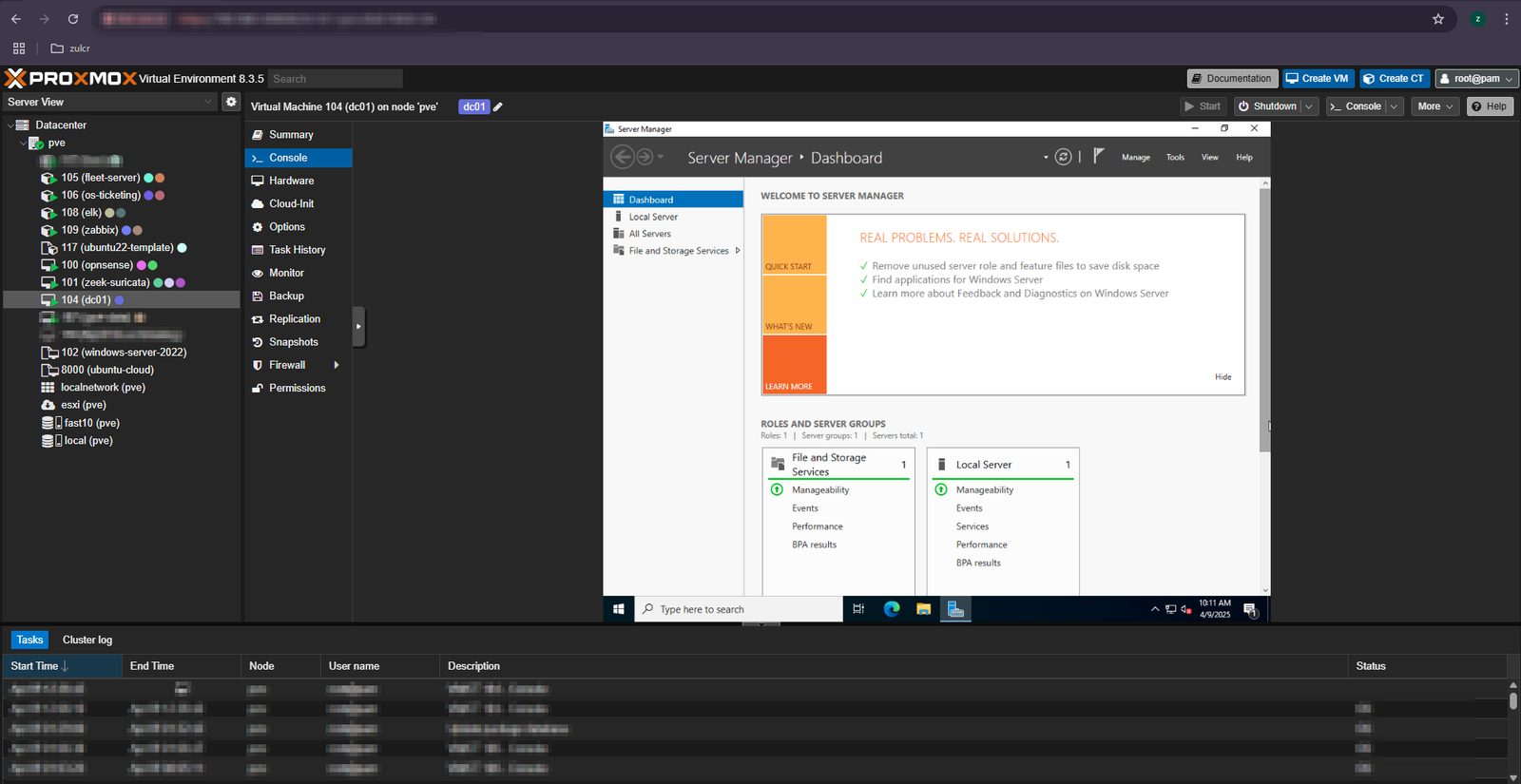Click the Create VM button
Image resolution: width=1521 pixels, height=784 pixels.
pyautogui.click(x=1318, y=79)
